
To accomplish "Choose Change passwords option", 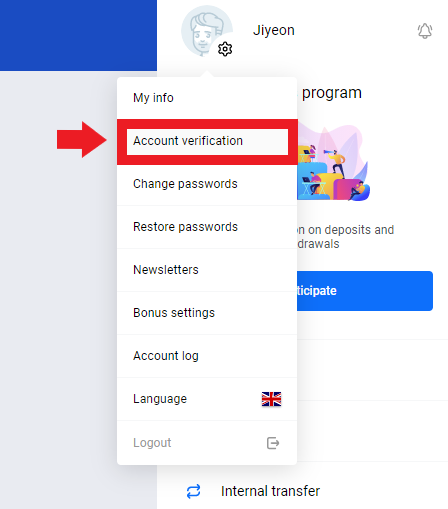I will click(x=207, y=184).
